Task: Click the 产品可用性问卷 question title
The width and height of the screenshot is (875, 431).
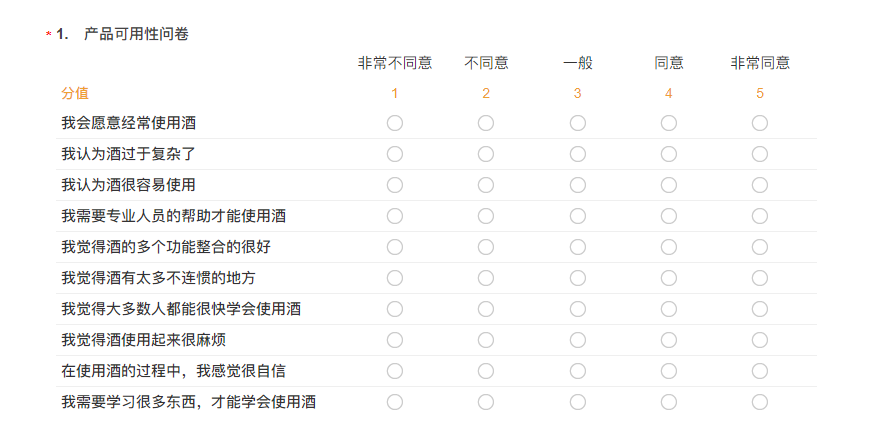Action: pyautogui.click(x=136, y=35)
